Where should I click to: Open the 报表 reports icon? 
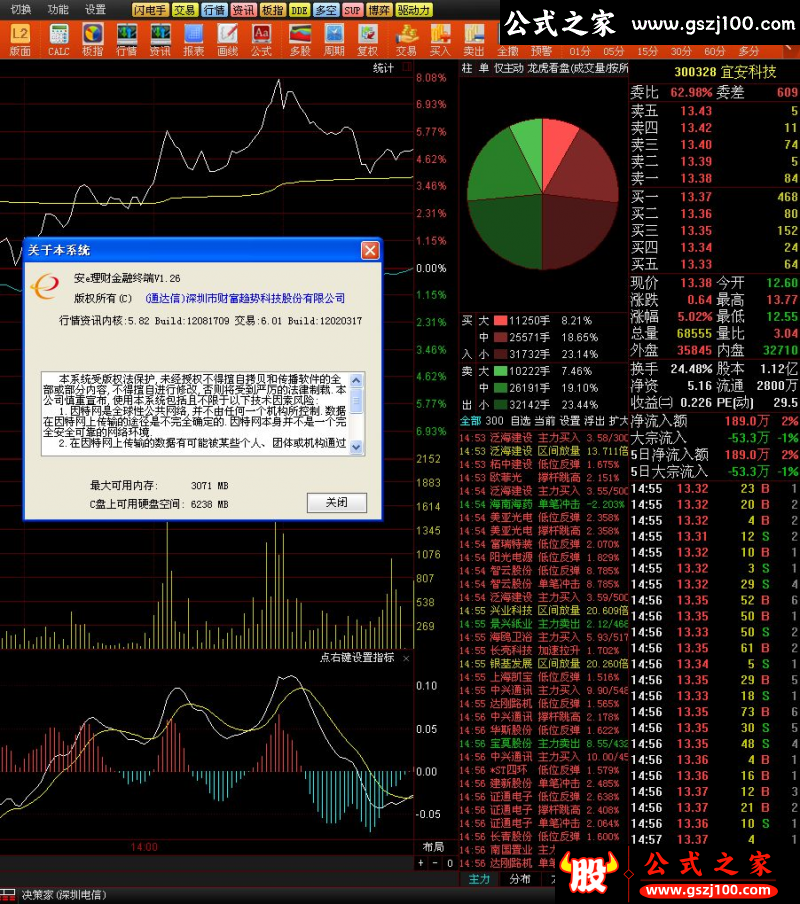coord(194,40)
